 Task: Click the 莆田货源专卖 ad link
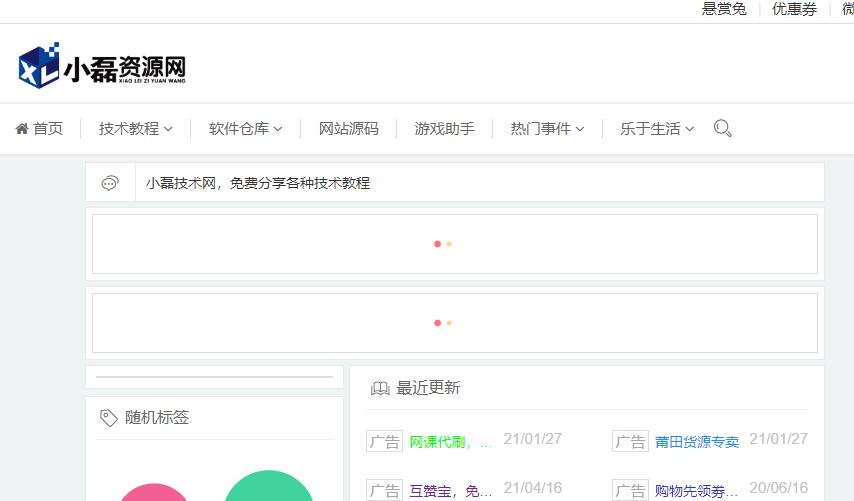coord(697,442)
